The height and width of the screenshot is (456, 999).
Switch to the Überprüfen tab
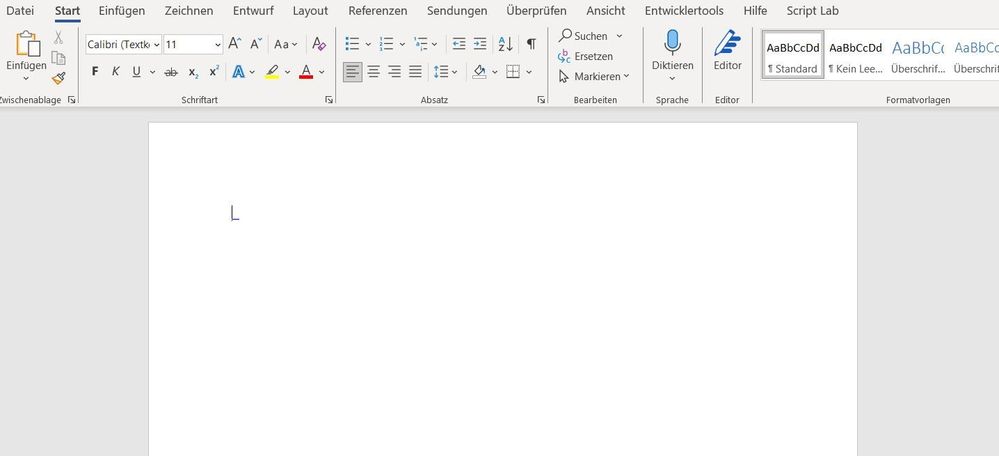[x=536, y=11]
